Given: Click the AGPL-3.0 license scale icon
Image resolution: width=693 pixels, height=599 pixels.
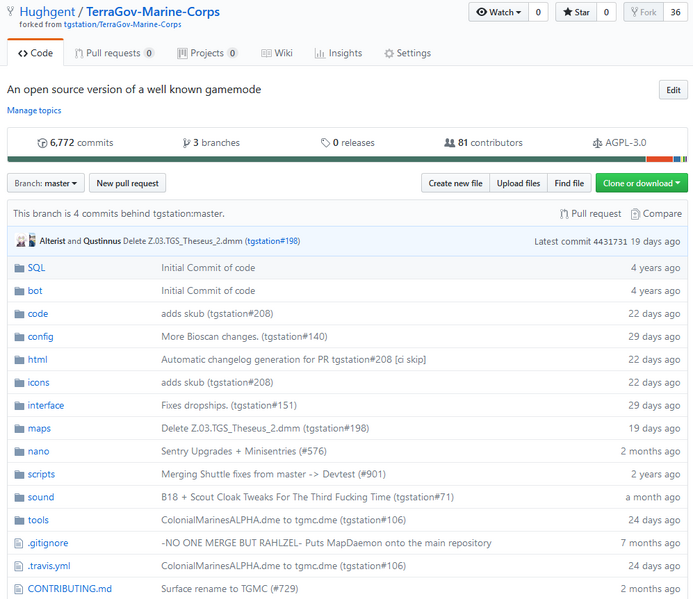Looking at the screenshot, I should pyautogui.click(x=597, y=143).
